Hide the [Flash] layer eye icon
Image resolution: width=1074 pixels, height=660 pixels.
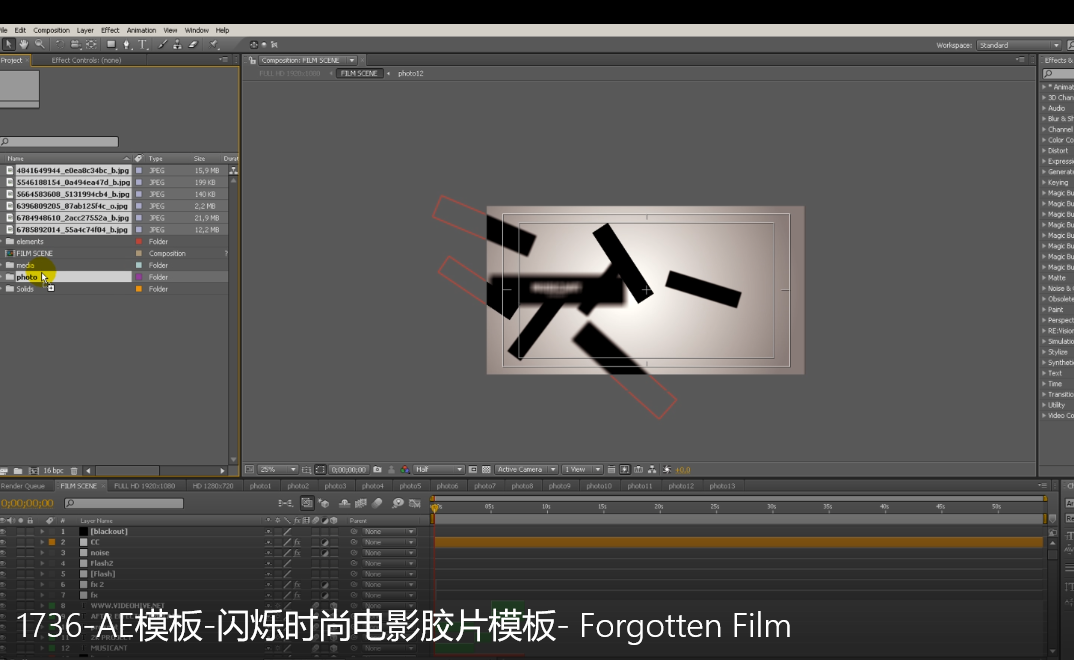3,574
